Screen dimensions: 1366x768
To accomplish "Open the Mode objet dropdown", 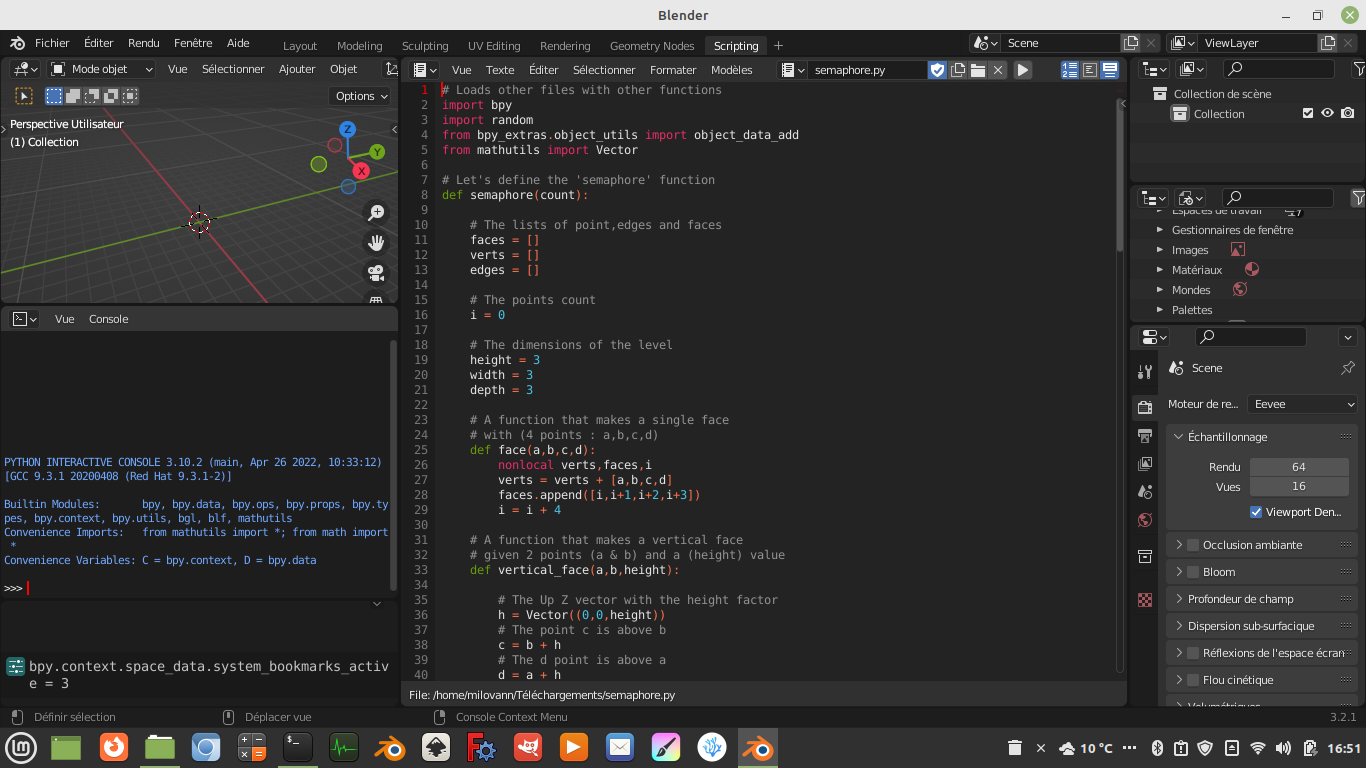I will pyautogui.click(x=102, y=70).
